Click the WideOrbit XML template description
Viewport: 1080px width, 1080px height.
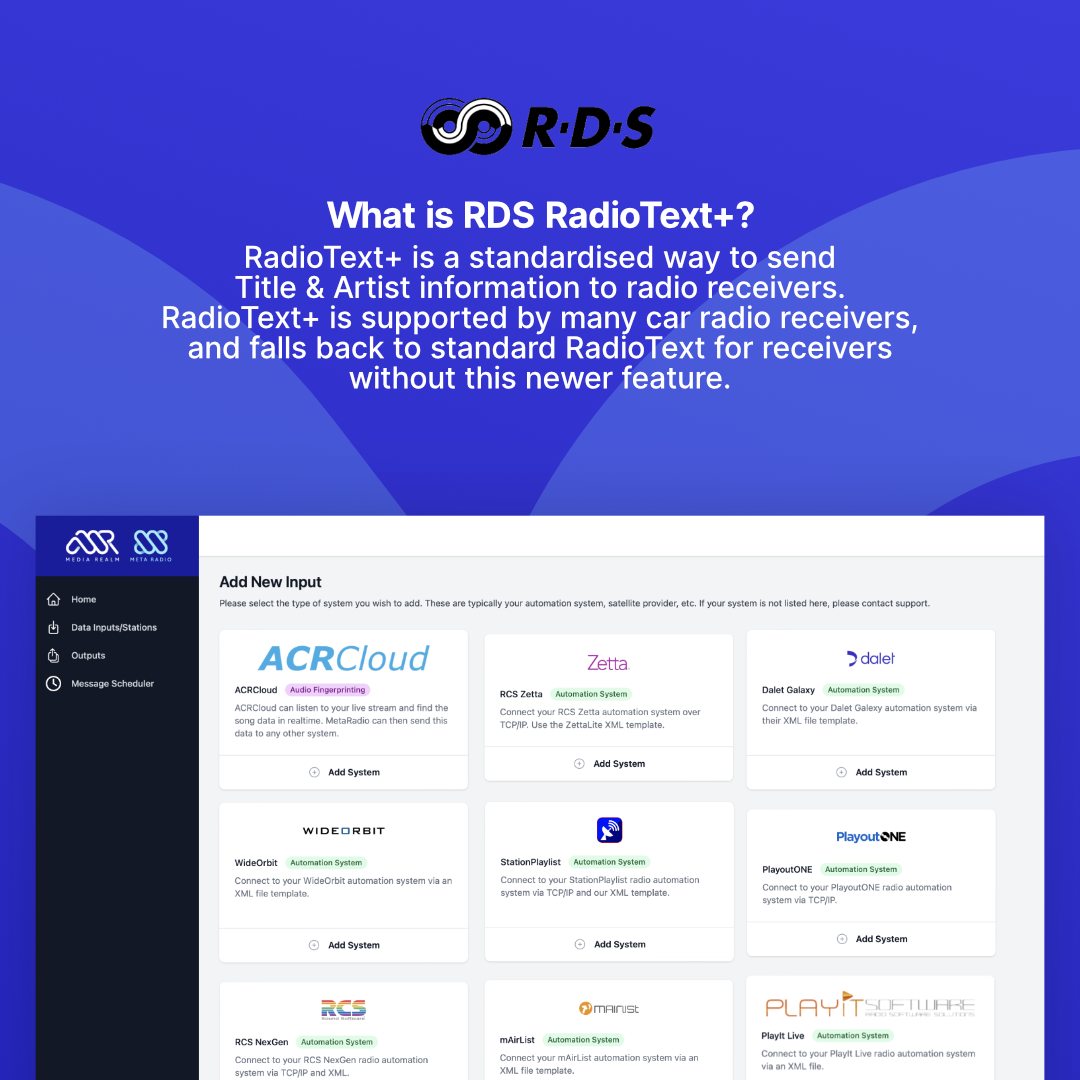coord(343,887)
